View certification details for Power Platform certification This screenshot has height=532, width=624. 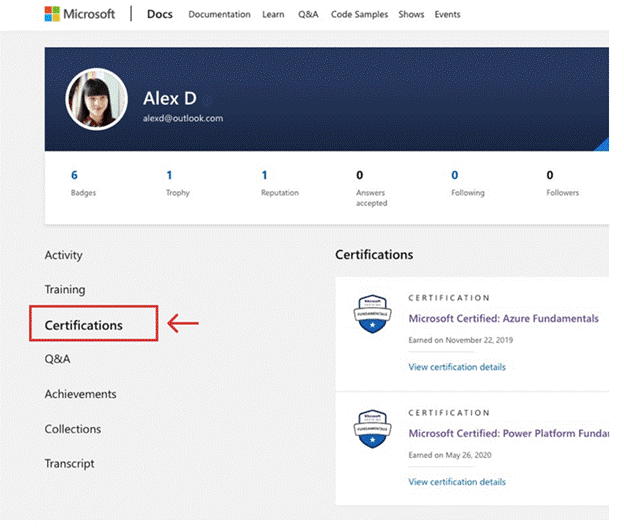(x=457, y=482)
